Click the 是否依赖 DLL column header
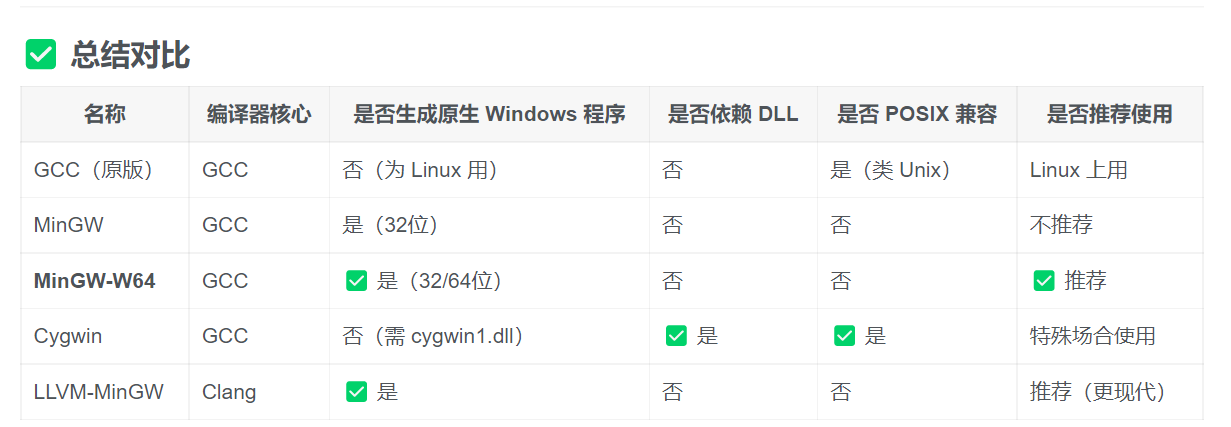The image size is (1231, 427). coord(733,114)
